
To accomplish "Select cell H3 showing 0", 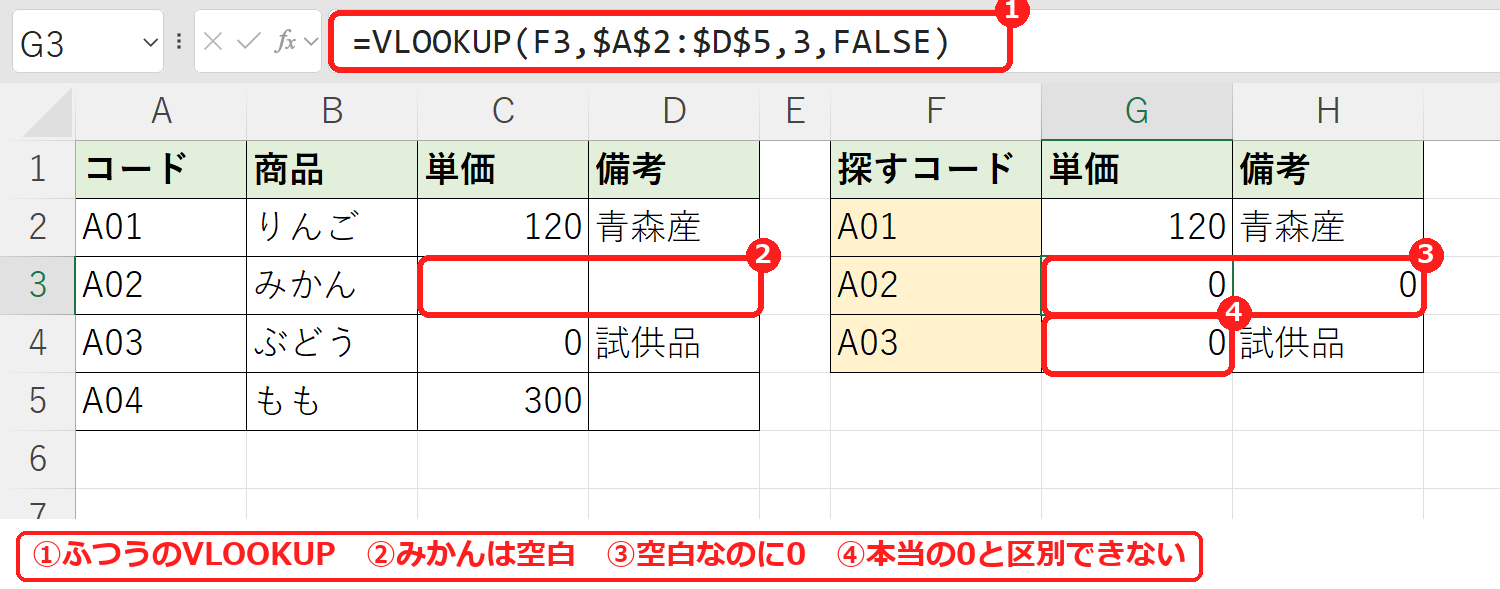I will 1328,285.
